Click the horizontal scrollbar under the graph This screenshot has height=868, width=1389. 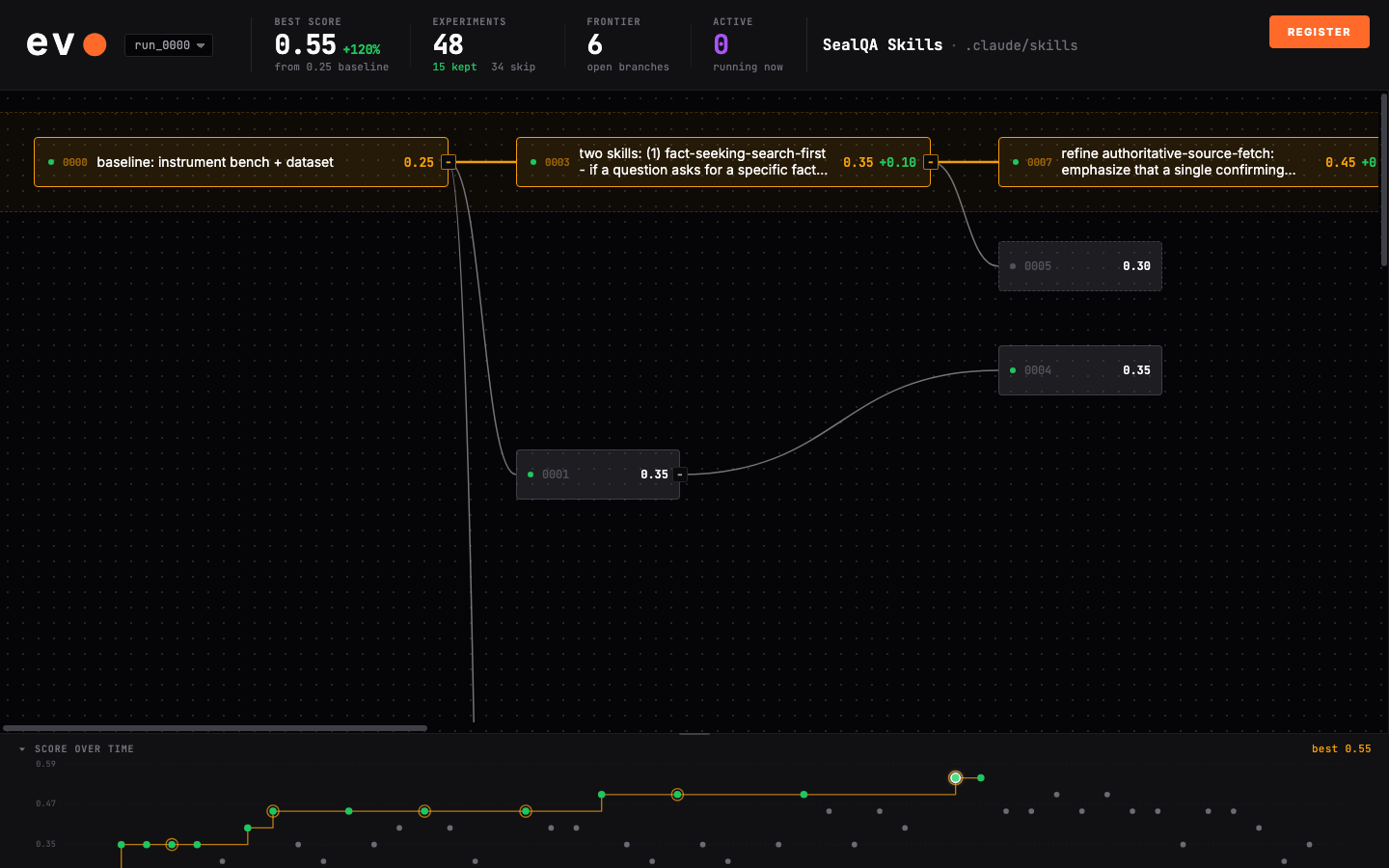tap(215, 728)
